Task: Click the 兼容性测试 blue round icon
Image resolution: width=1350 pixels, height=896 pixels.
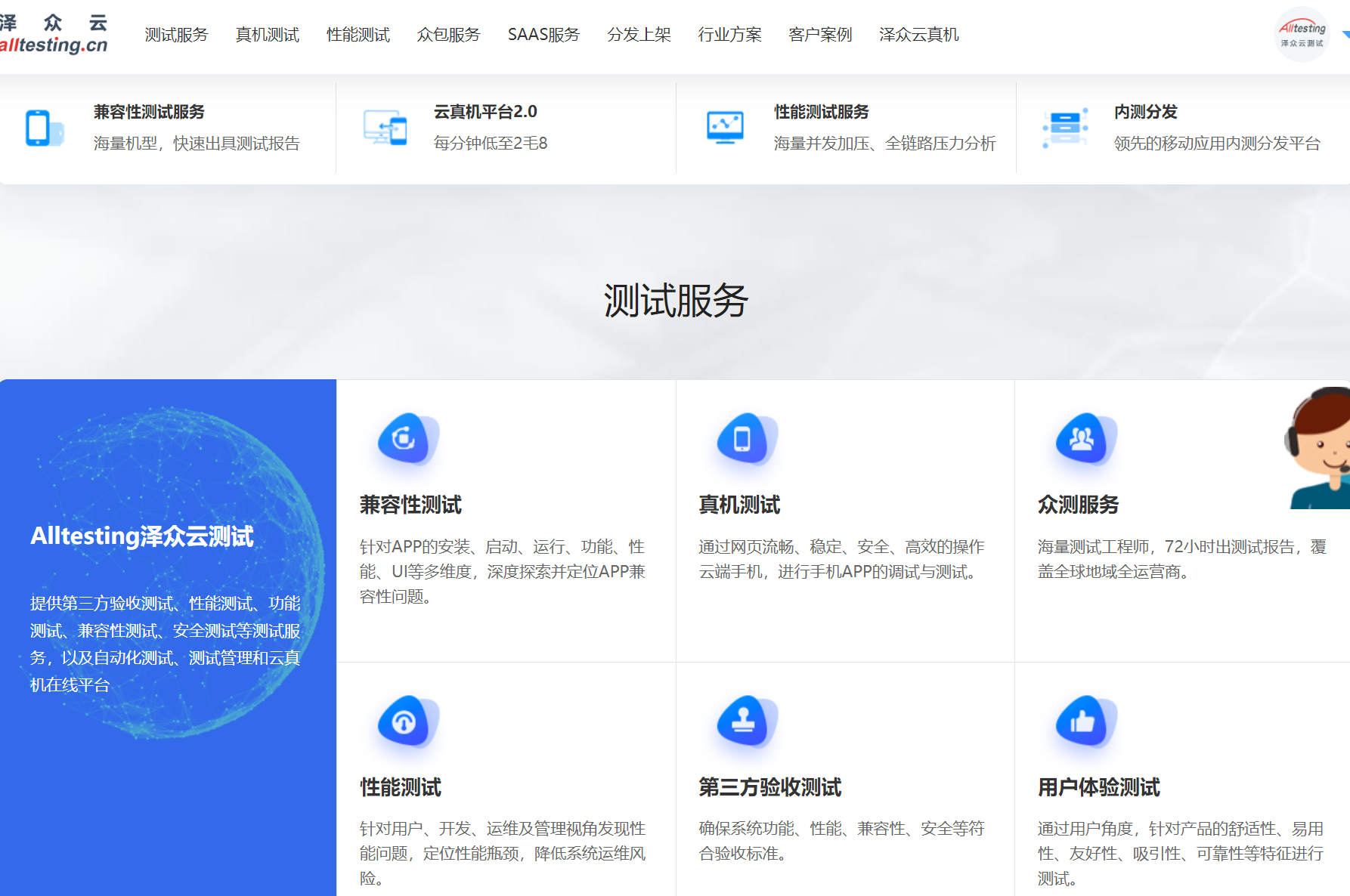Action: click(406, 439)
